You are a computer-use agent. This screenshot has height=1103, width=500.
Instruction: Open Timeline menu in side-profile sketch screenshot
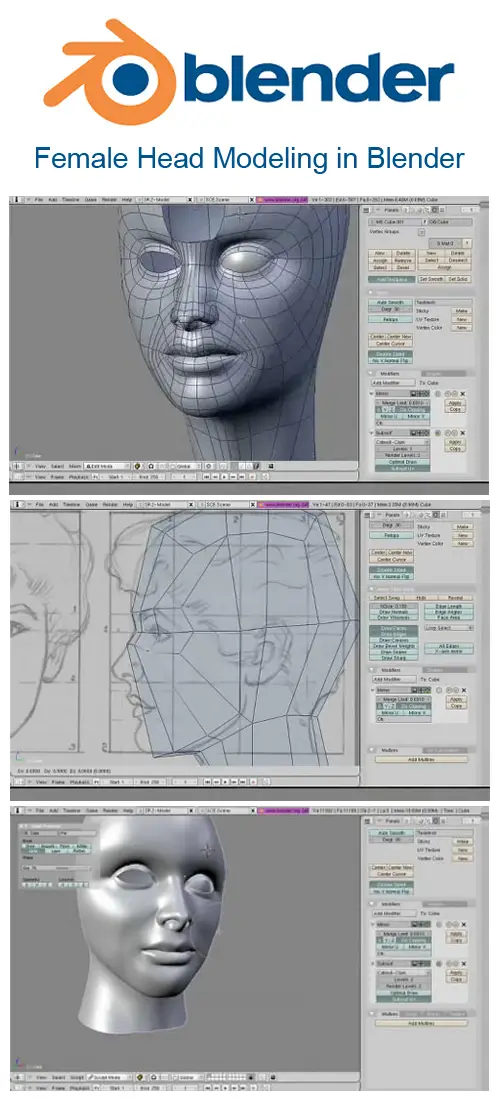pyautogui.click(x=71, y=504)
